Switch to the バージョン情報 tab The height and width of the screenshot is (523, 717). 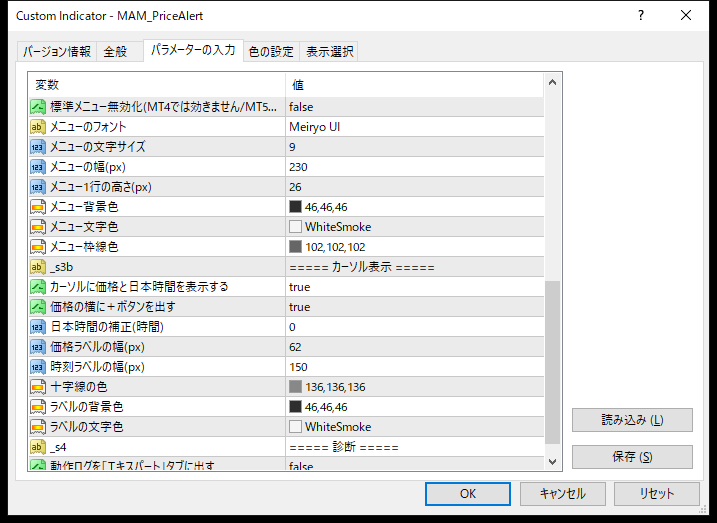click(57, 52)
